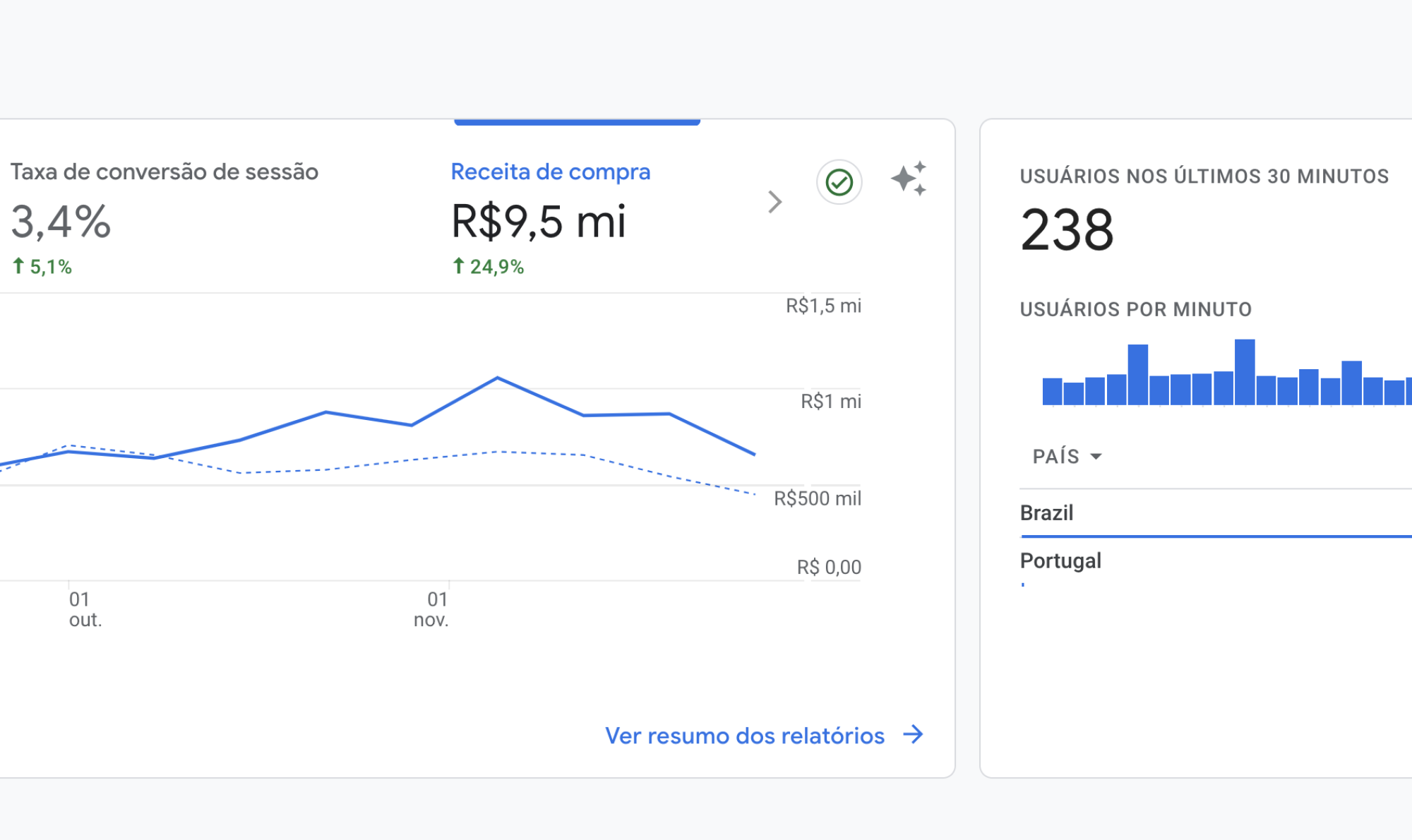
Task: Click the 3,4% conversion rate value
Action: pyautogui.click(x=61, y=222)
